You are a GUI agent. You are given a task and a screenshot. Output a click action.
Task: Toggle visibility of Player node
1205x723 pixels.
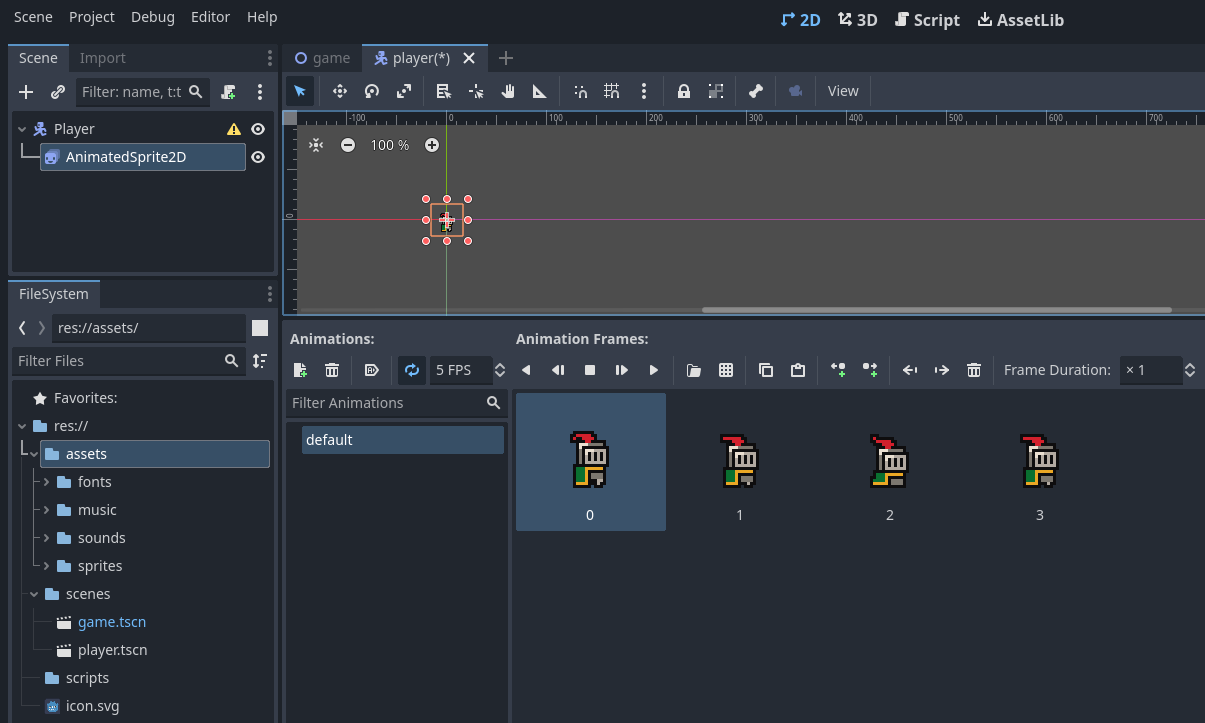click(x=258, y=129)
